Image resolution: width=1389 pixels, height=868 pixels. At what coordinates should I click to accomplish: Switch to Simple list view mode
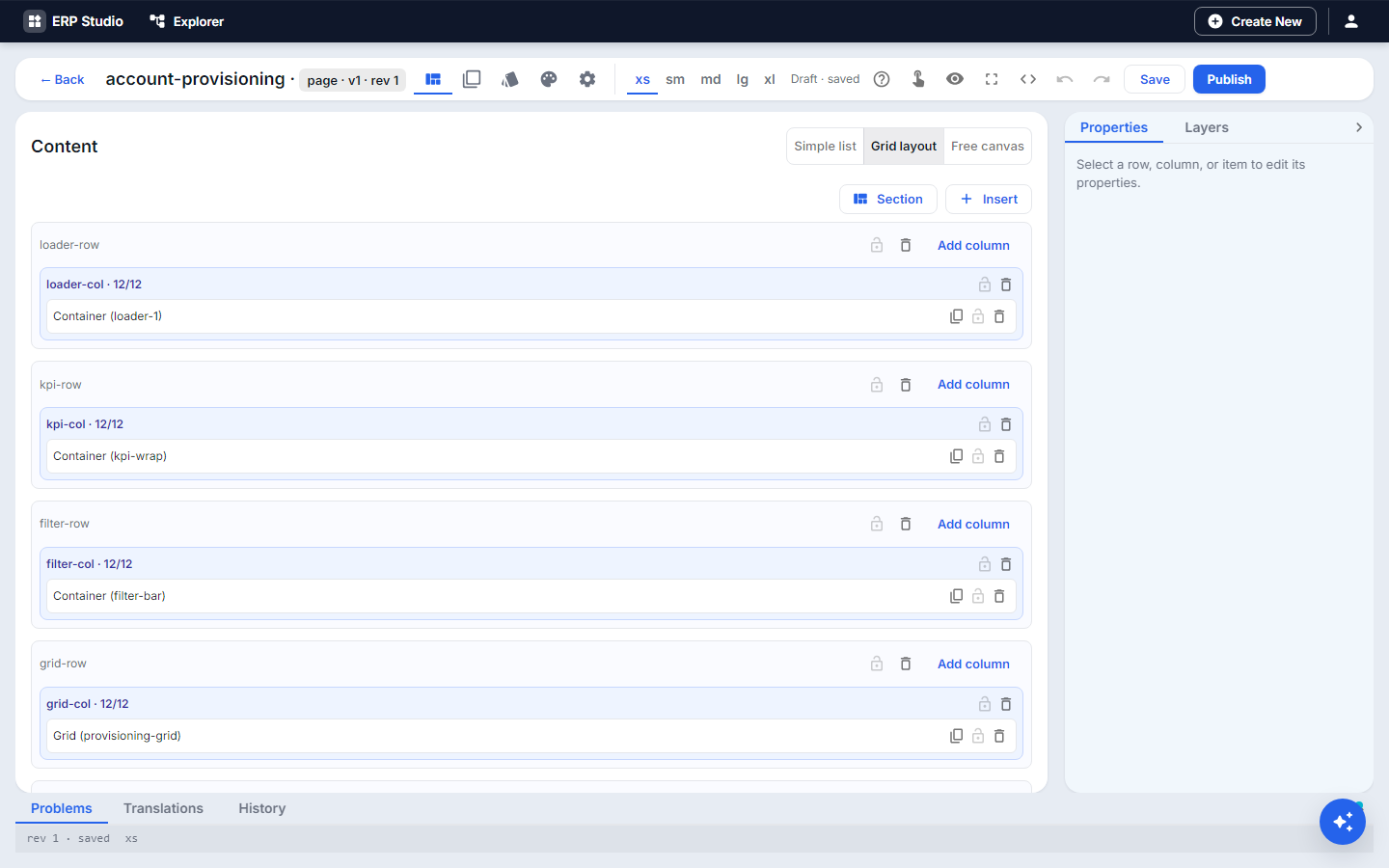825,147
